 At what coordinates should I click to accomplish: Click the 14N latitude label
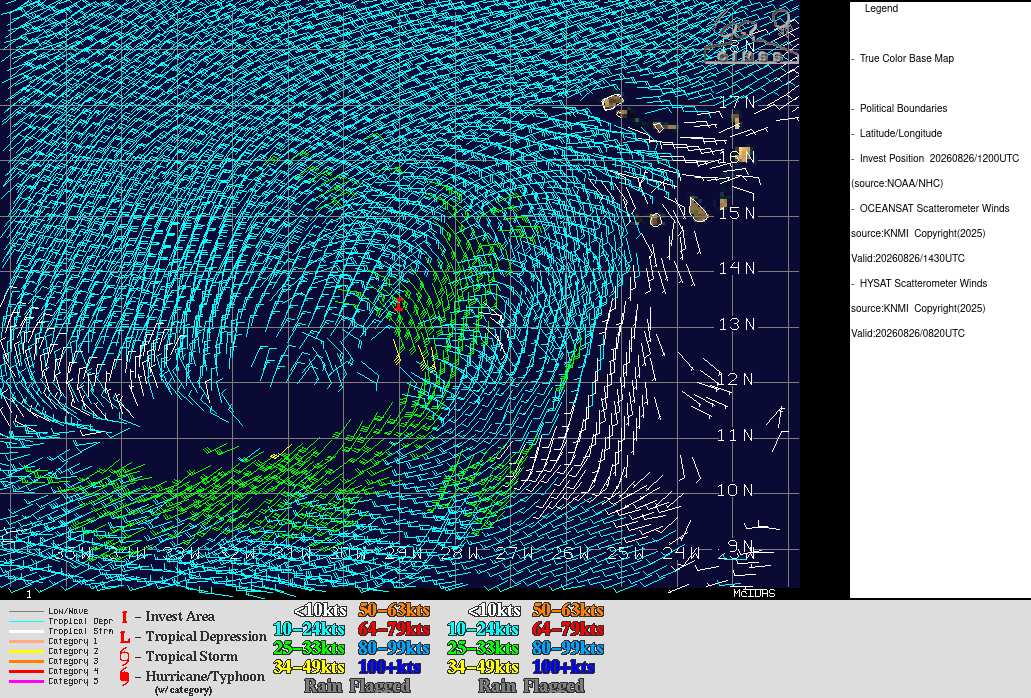pyautogui.click(x=737, y=268)
